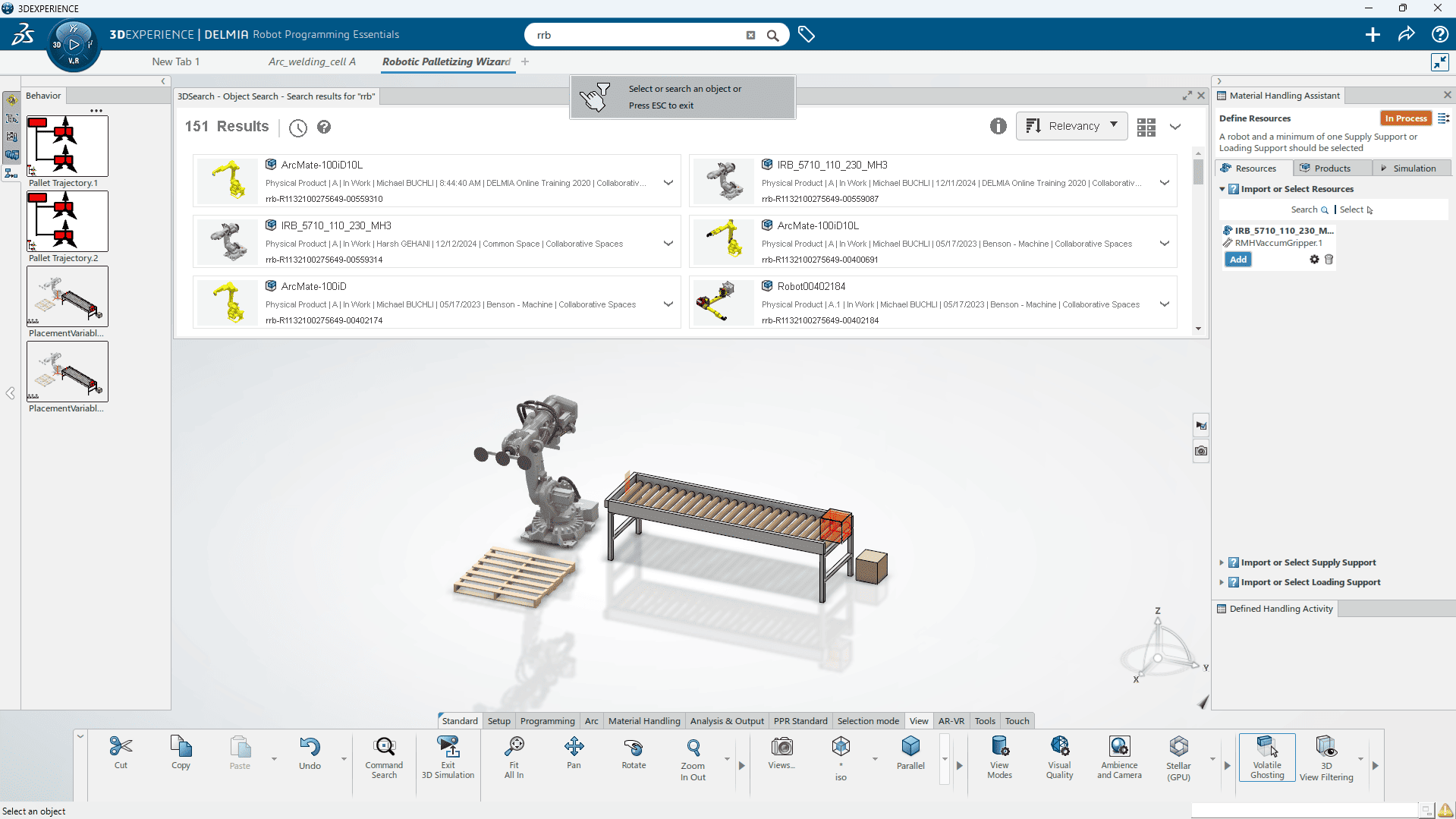The height and width of the screenshot is (819, 1456).
Task: Expand the ArcMate-100iD10L search result details
Action: click(x=668, y=182)
